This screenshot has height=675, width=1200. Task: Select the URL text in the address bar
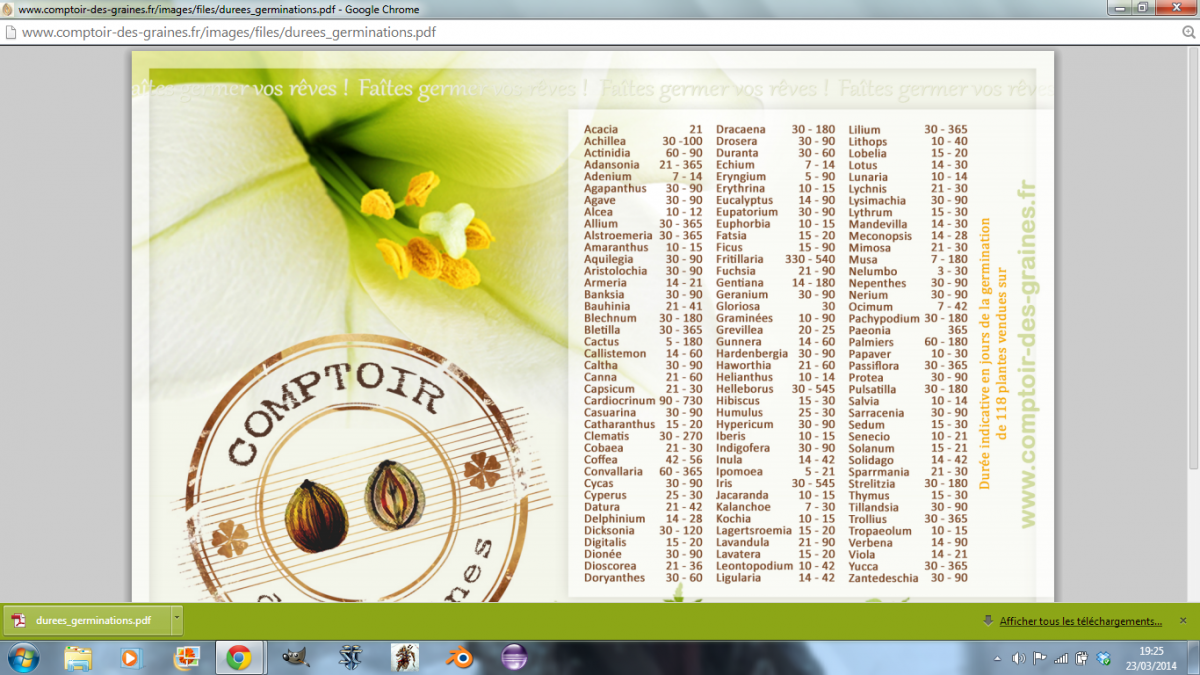pos(229,31)
